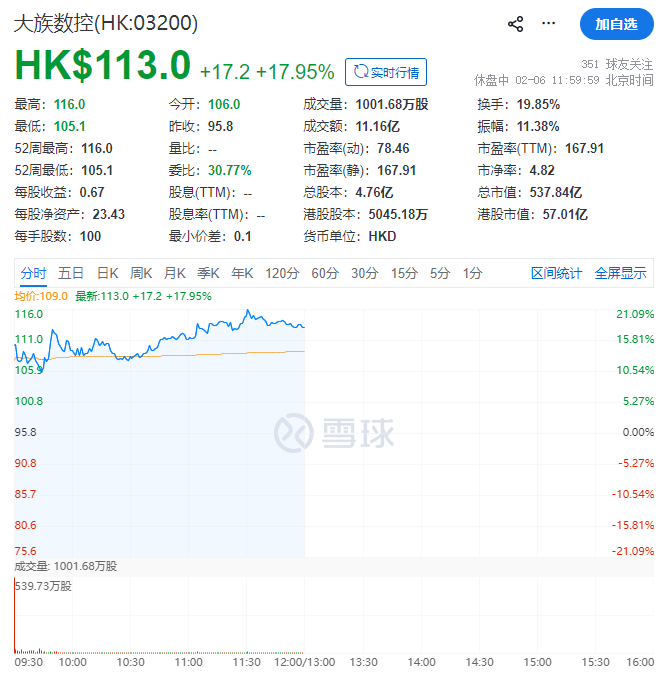664x685 pixels.
Task: Click the 成交额 value 11.16亿
Action: coord(377,126)
